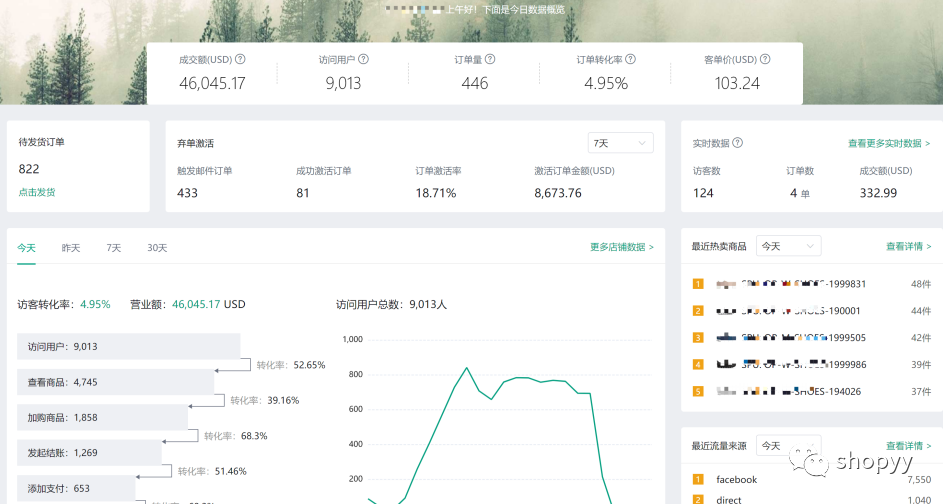Open 更多店铺数据 link
The image size is (943, 504).
pyautogui.click(x=621, y=247)
